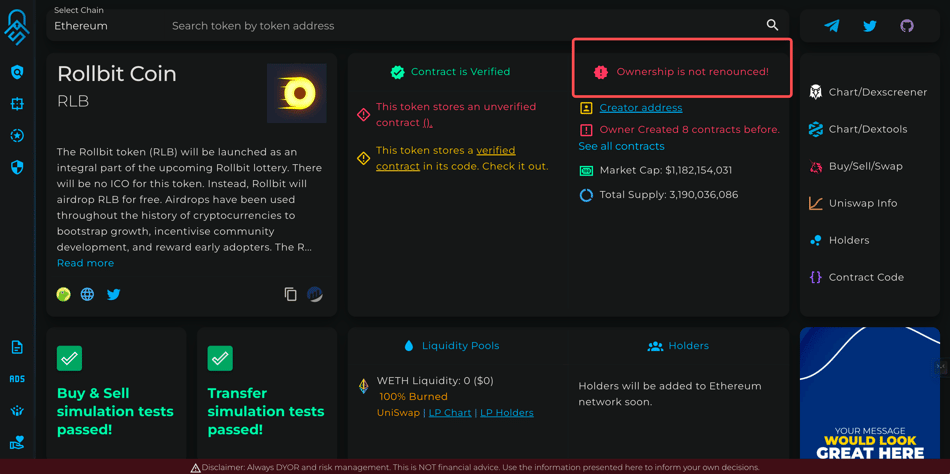Viewport: 950px width, 474px height.
Task: Open the LP Holders link
Action: point(507,413)
